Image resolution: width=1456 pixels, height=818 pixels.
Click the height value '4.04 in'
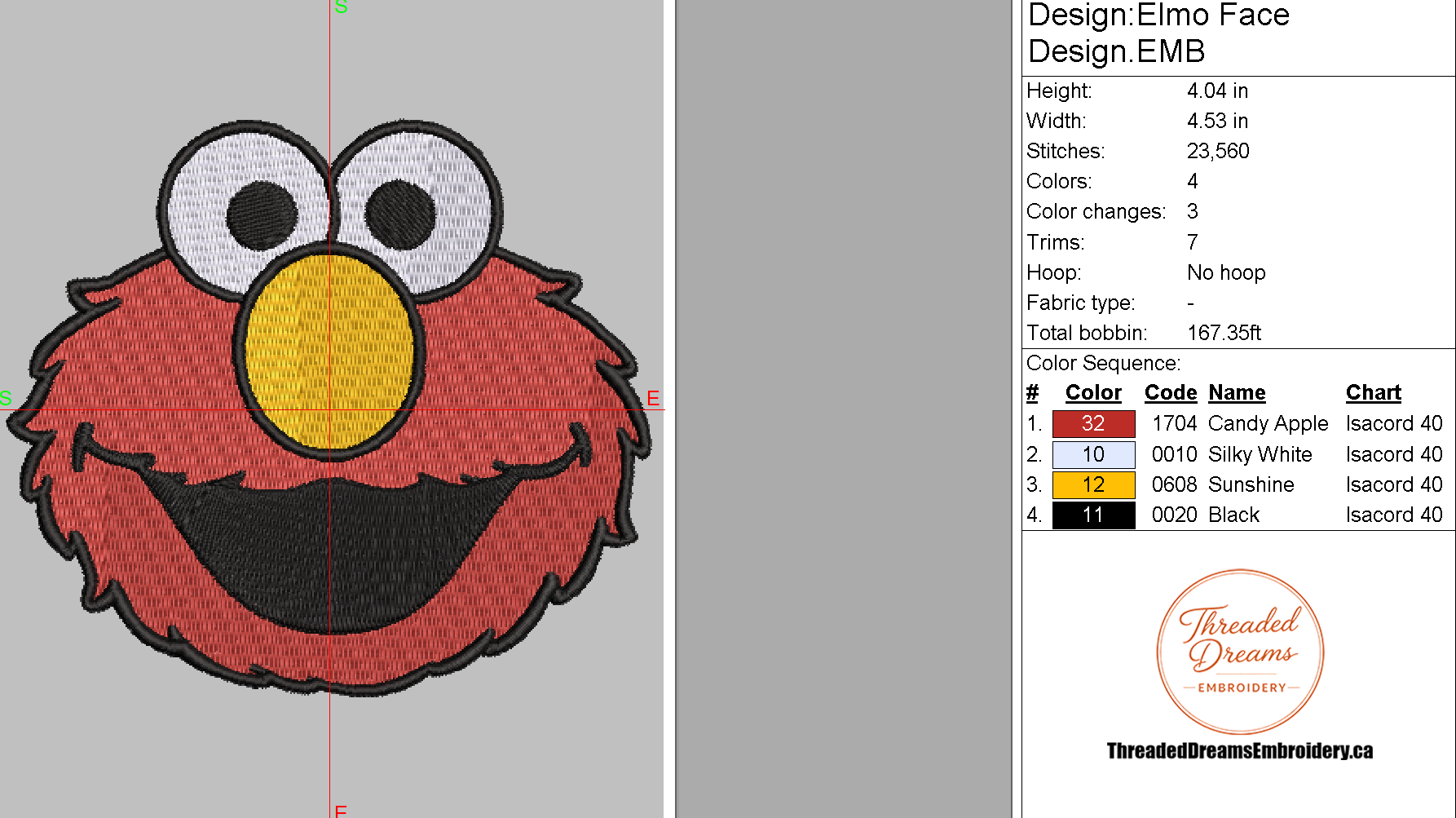[1217, 91]
